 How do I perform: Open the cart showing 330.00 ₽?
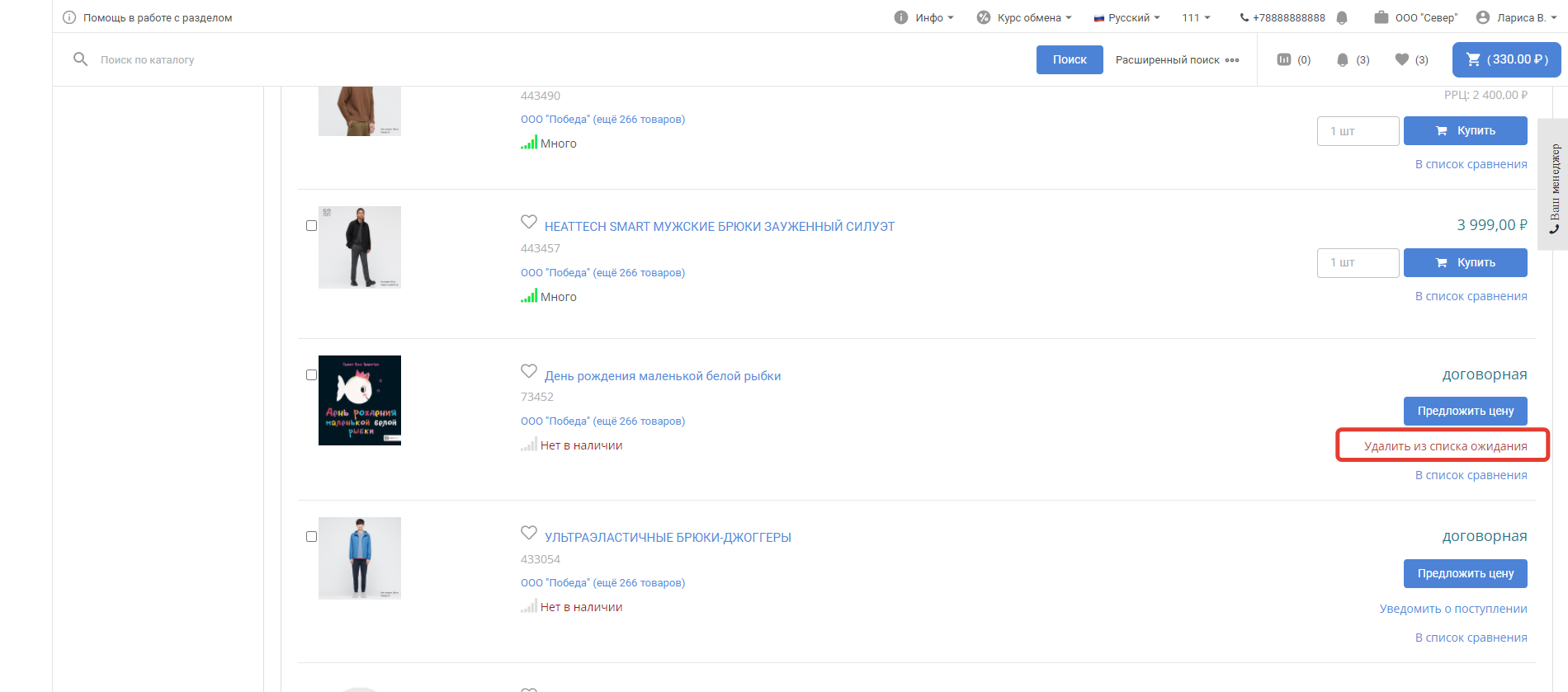pyautogui.click(x=1507, y=59)
